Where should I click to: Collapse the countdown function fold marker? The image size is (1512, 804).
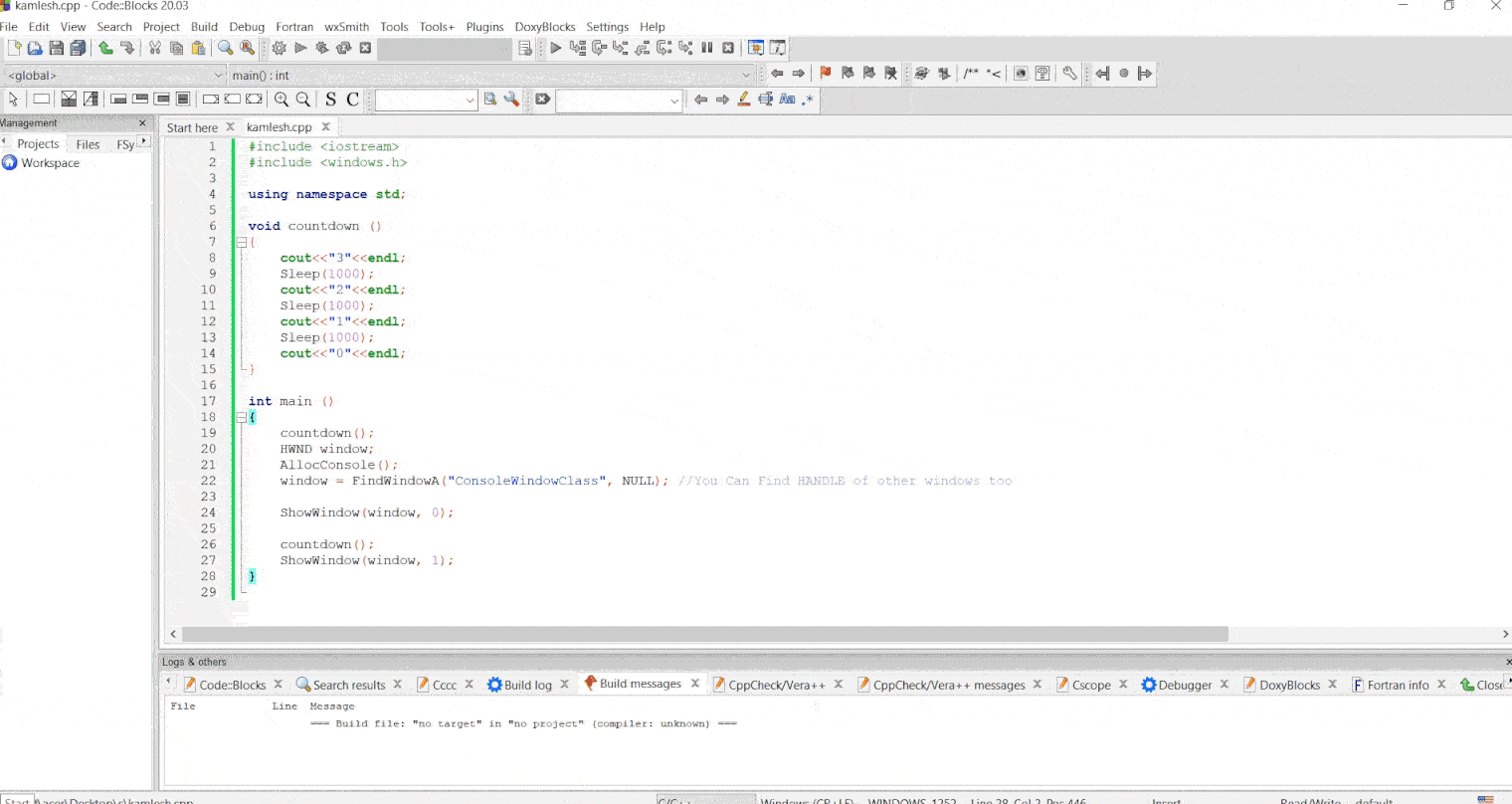[241, 242]
